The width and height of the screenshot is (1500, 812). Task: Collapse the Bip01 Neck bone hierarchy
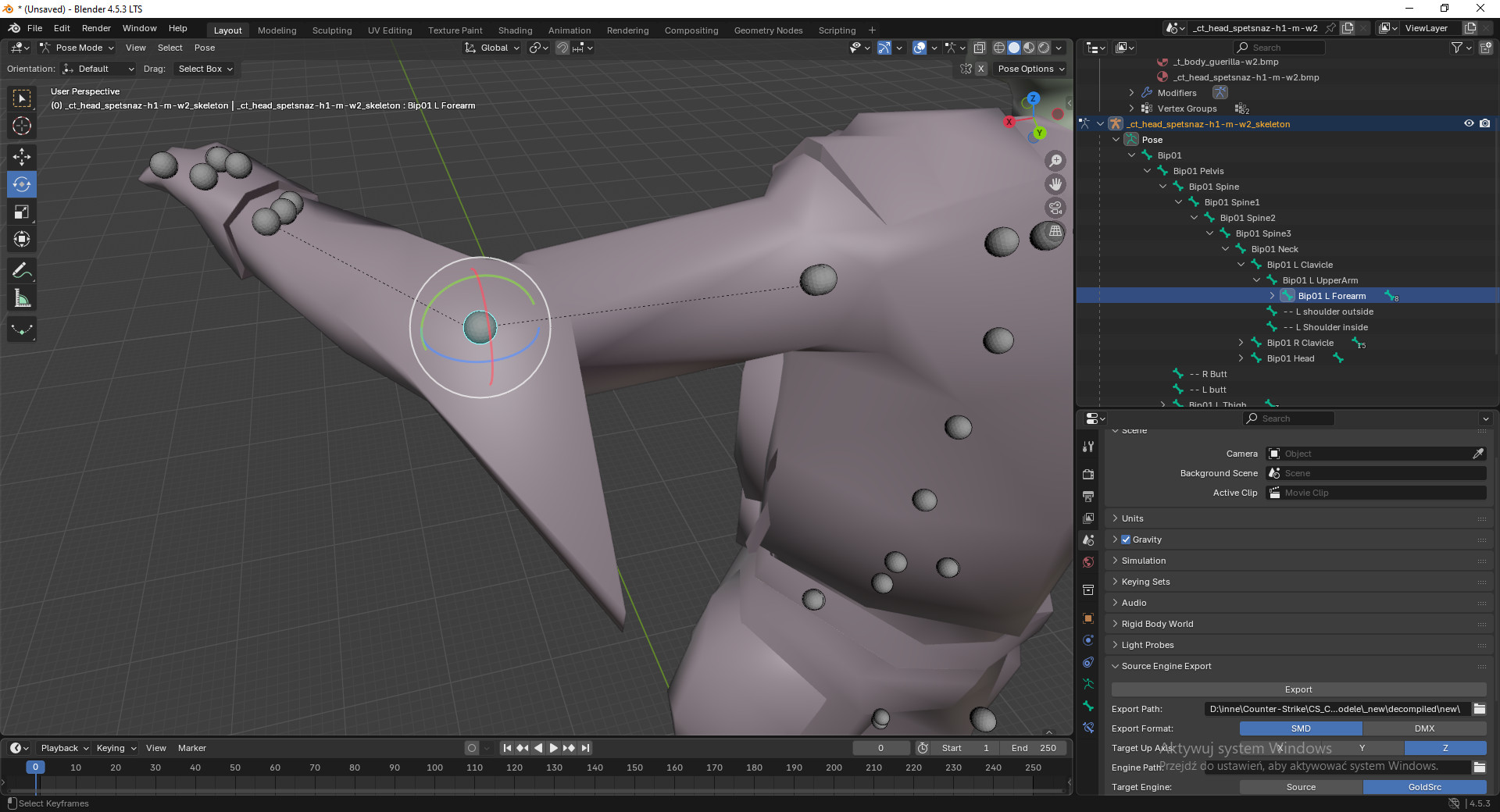1225,248
